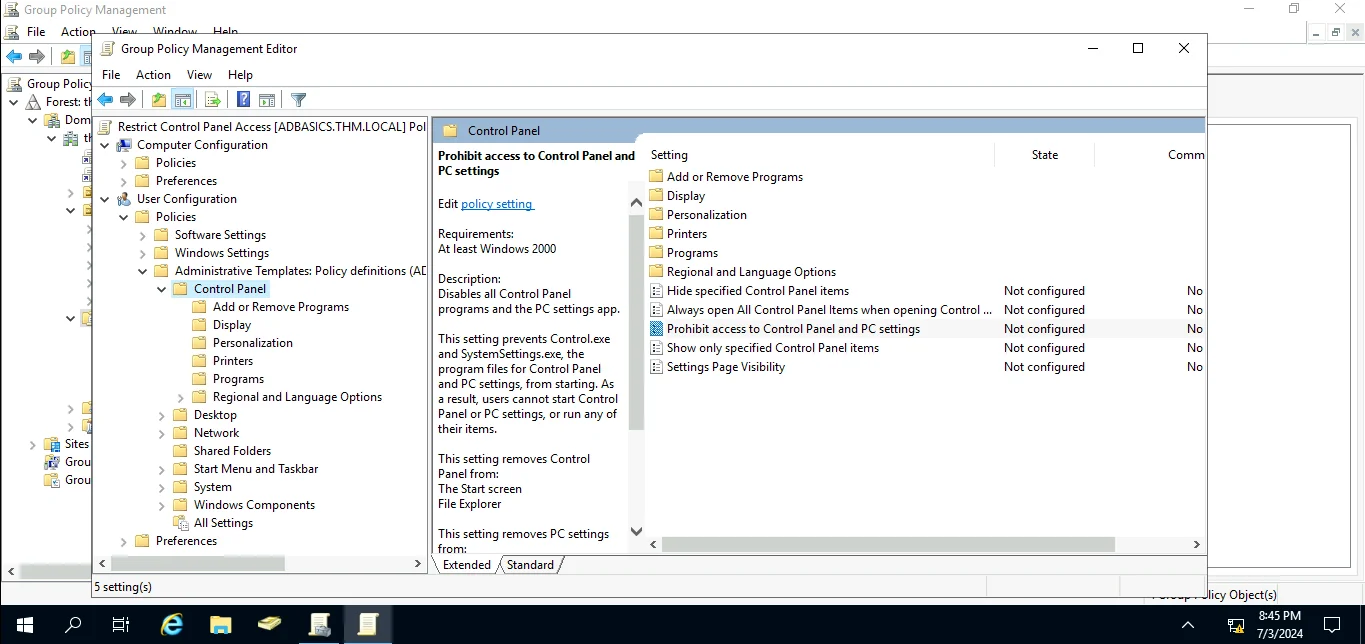The width and height of the screenshot is (1365, 644).
Task: Open the Editor View menu
Action: [x=199, y=75]
